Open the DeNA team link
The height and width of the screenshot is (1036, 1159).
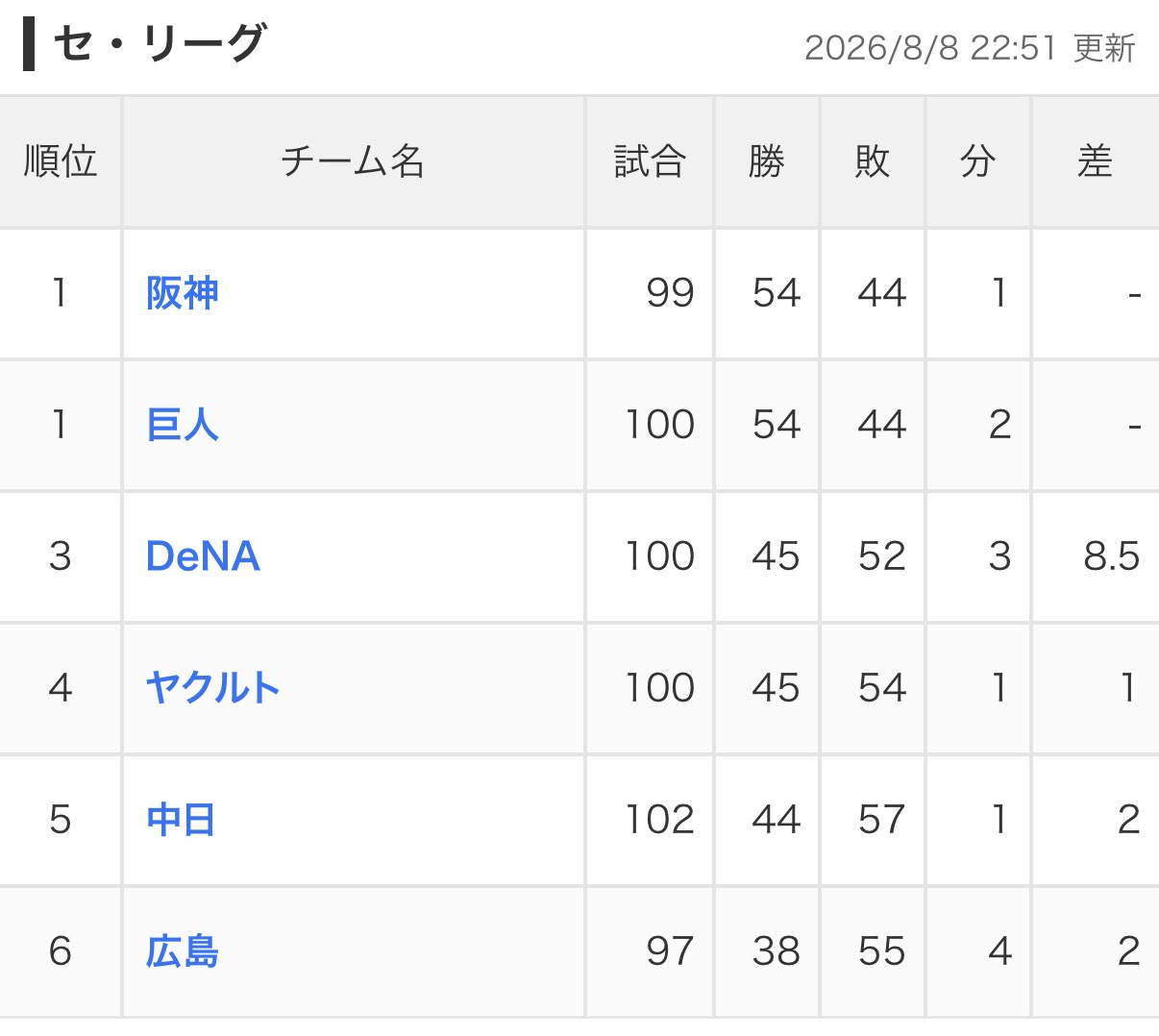coord(203,556)
